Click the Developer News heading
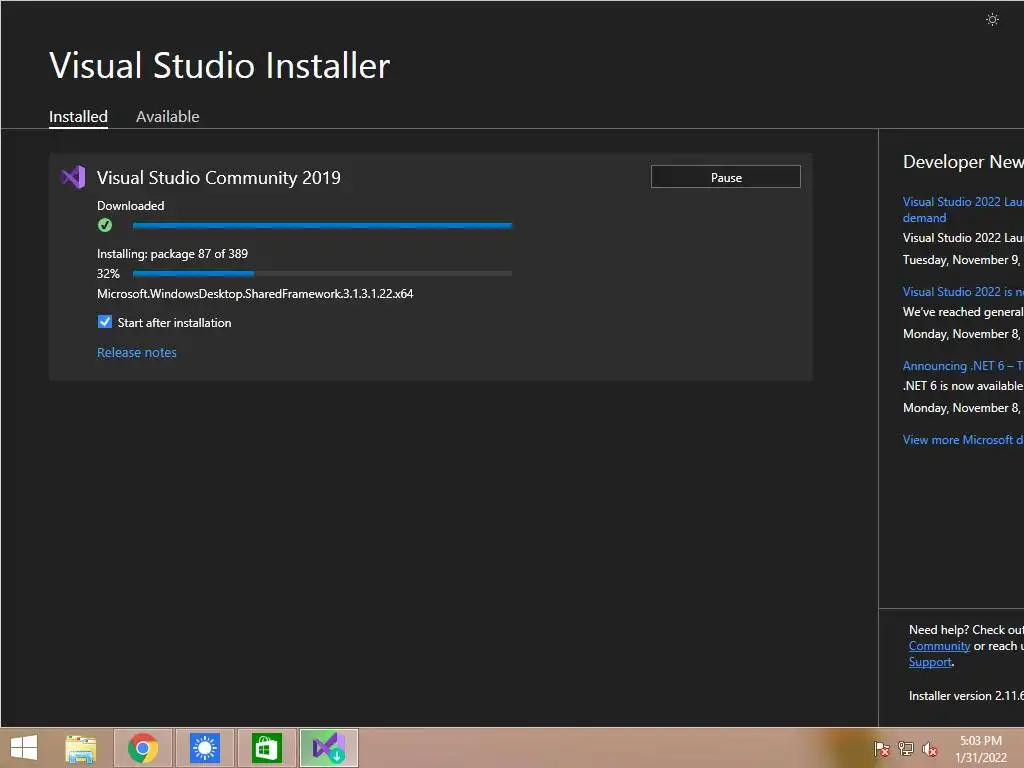1024x768 pixels. 963,162
